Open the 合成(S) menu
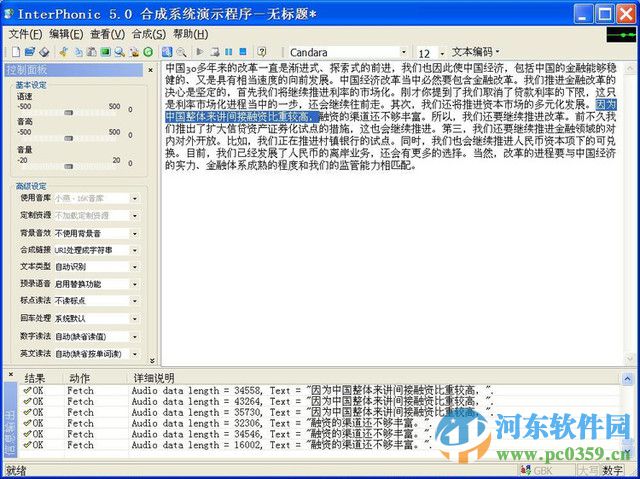The height and width of the screenshot is (479, 640). [149, 34]
